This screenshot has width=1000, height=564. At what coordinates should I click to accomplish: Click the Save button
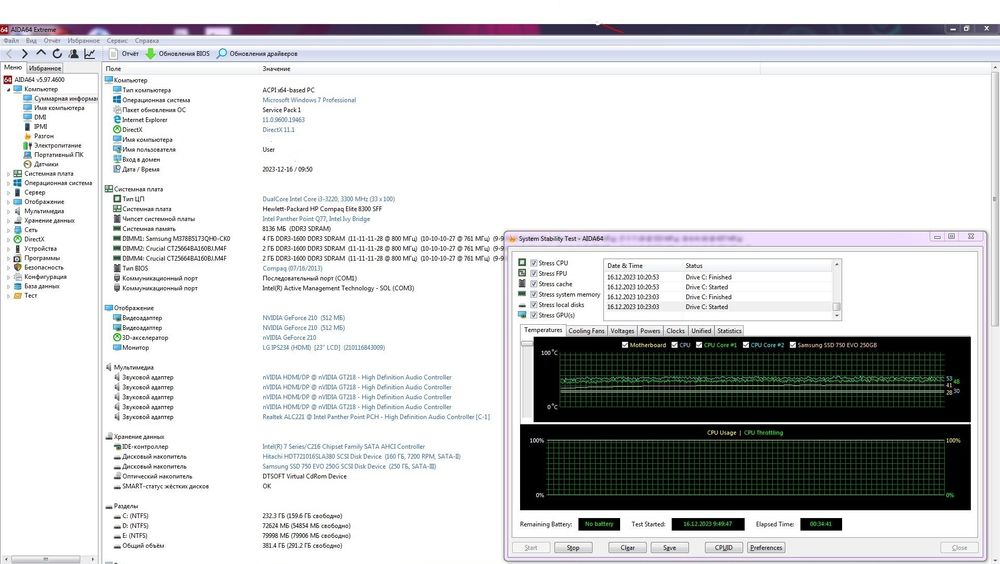[669, 547]
